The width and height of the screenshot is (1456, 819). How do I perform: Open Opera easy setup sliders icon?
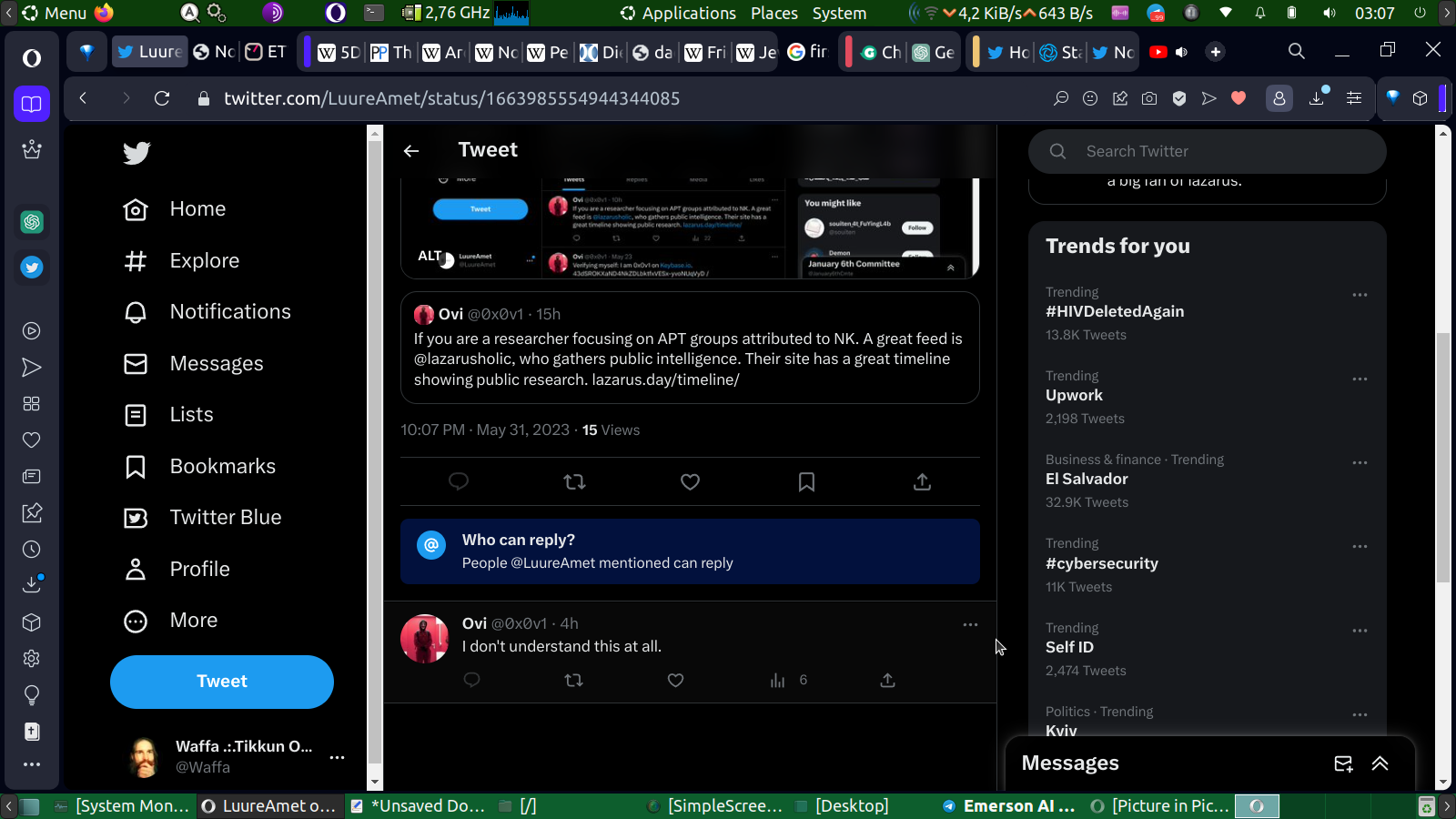click(x=1354, y=98)
